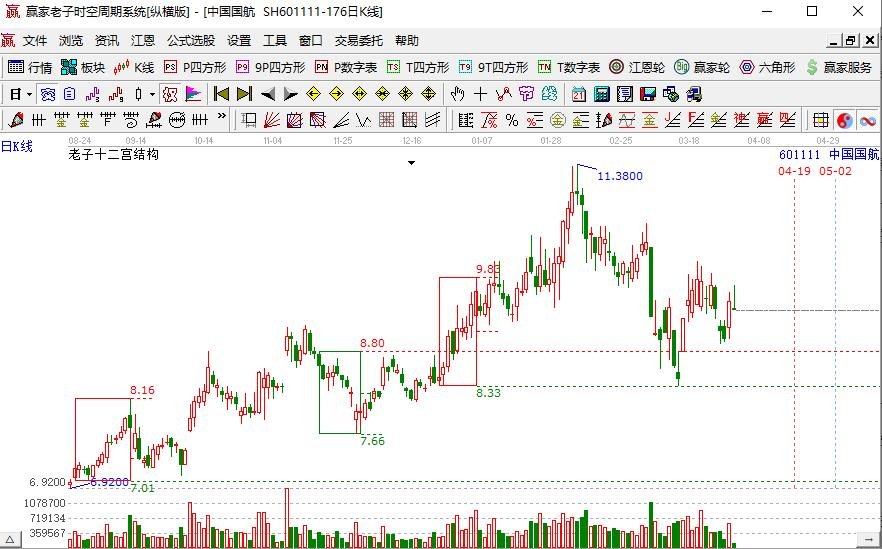The width and height of the screenshot is (882, 549).
Task: Open the 江恩 menu
Action: click(x=143, y=40)
